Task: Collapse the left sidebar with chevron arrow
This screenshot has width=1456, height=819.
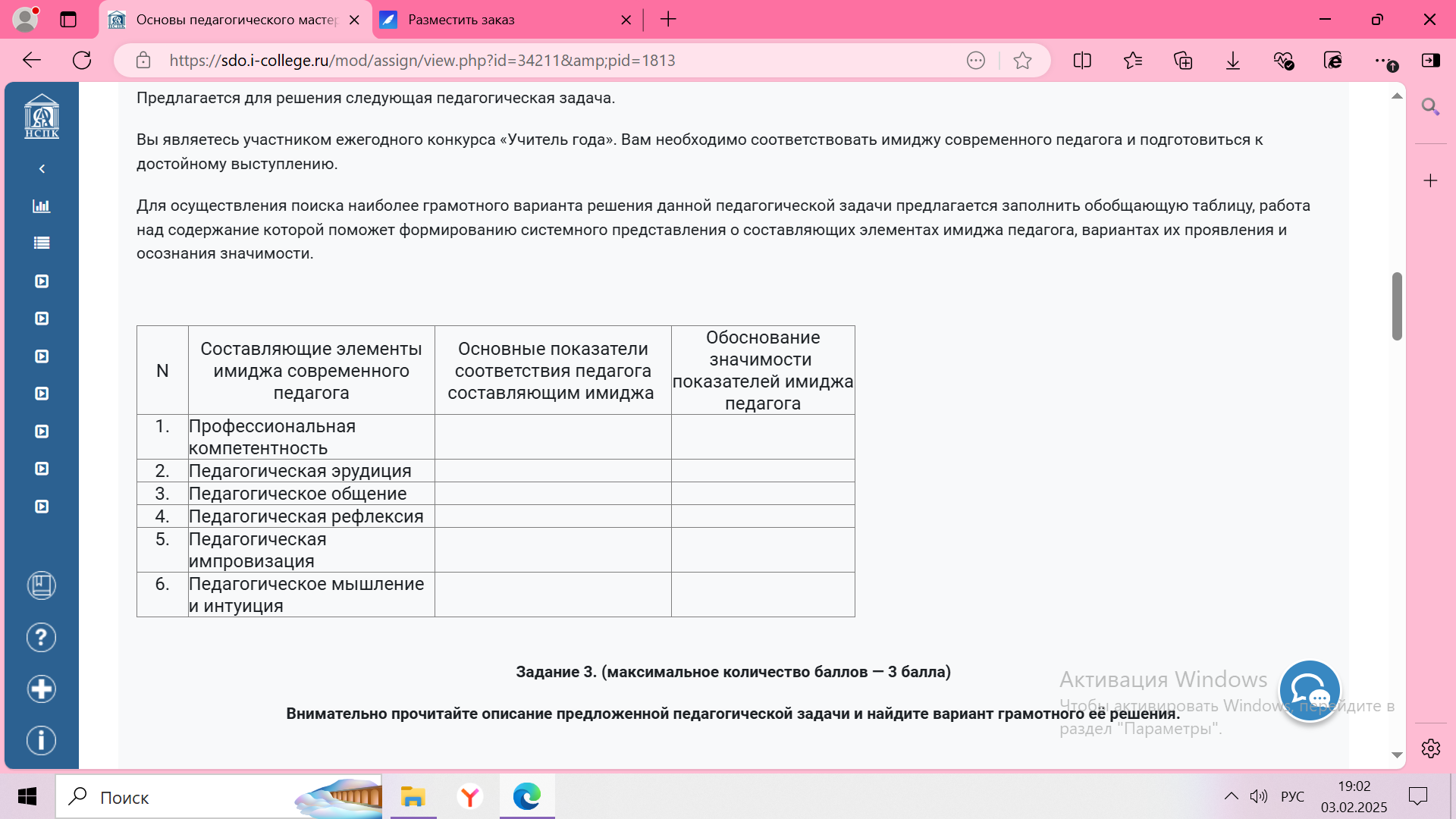Action: [x=42, y=169]
